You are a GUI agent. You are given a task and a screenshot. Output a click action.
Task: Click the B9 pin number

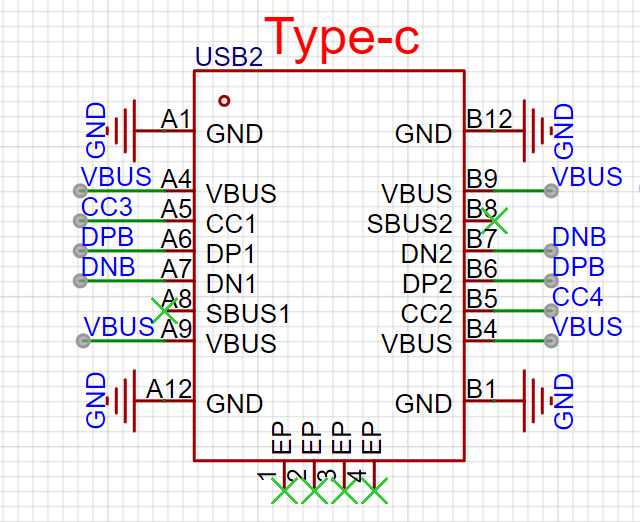(482, 179)
